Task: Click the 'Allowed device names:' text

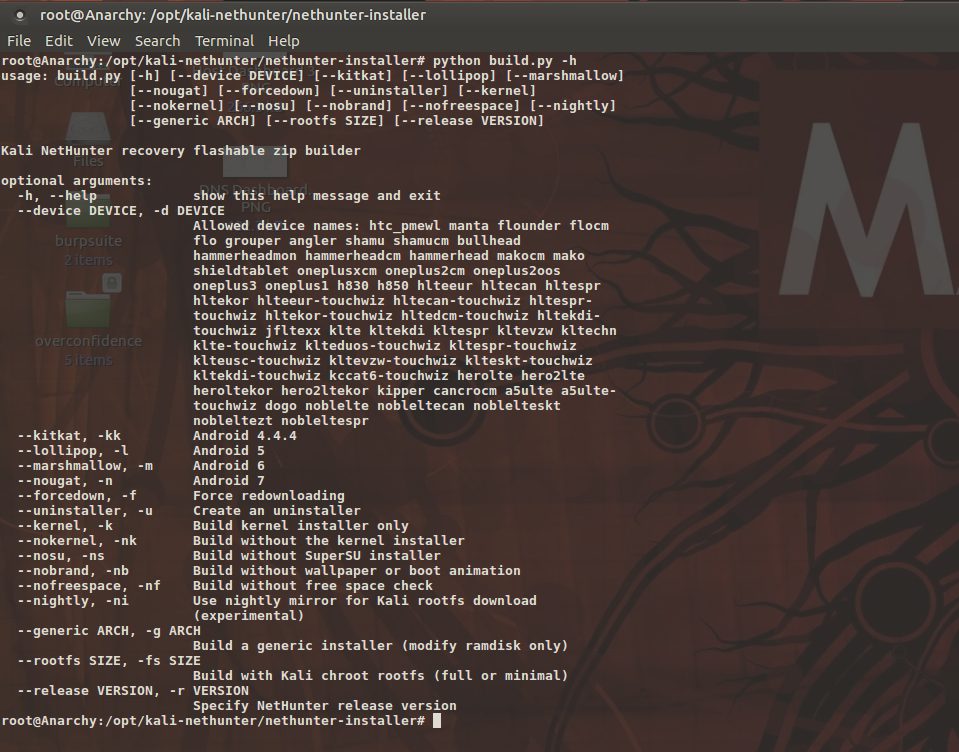Action: tap(276, 226)
